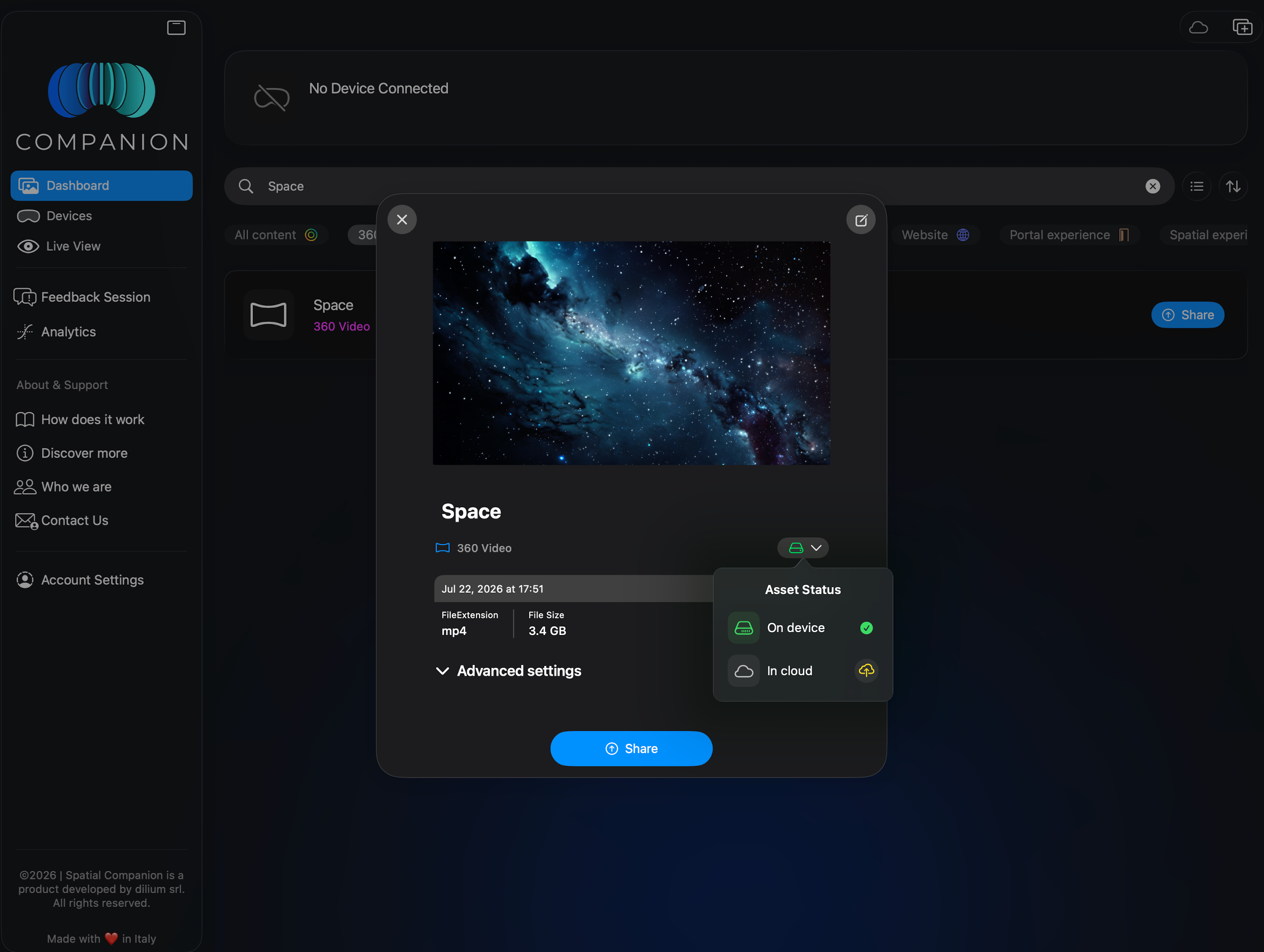Filter by Website tab
Viewport: 1264px width, 952px height.
coord(936,235)
